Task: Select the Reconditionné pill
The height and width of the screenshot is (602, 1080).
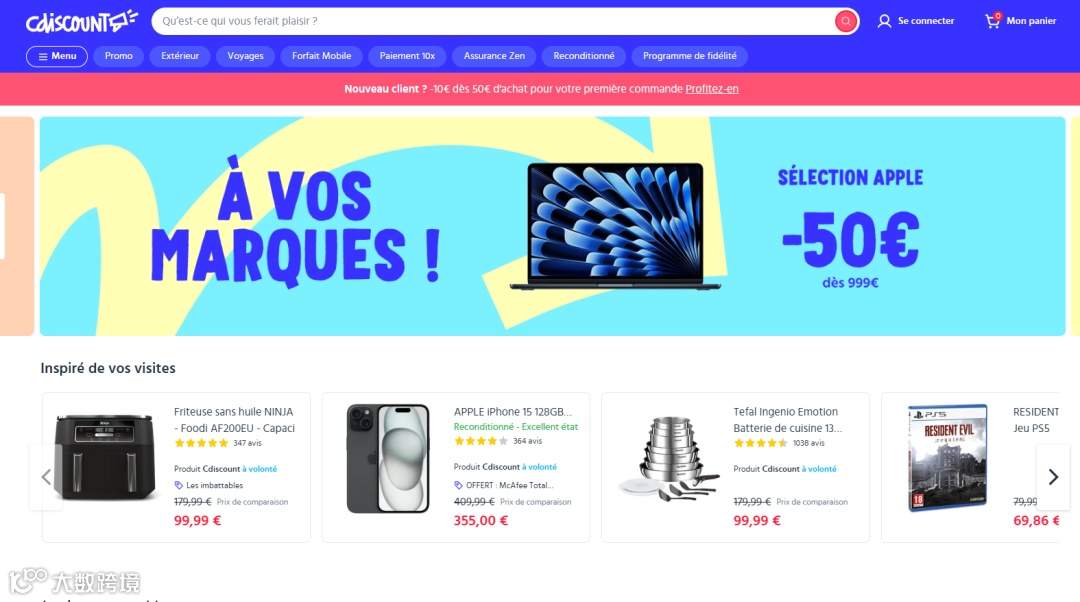Action: pyautogui.click(x=583, y=56)
